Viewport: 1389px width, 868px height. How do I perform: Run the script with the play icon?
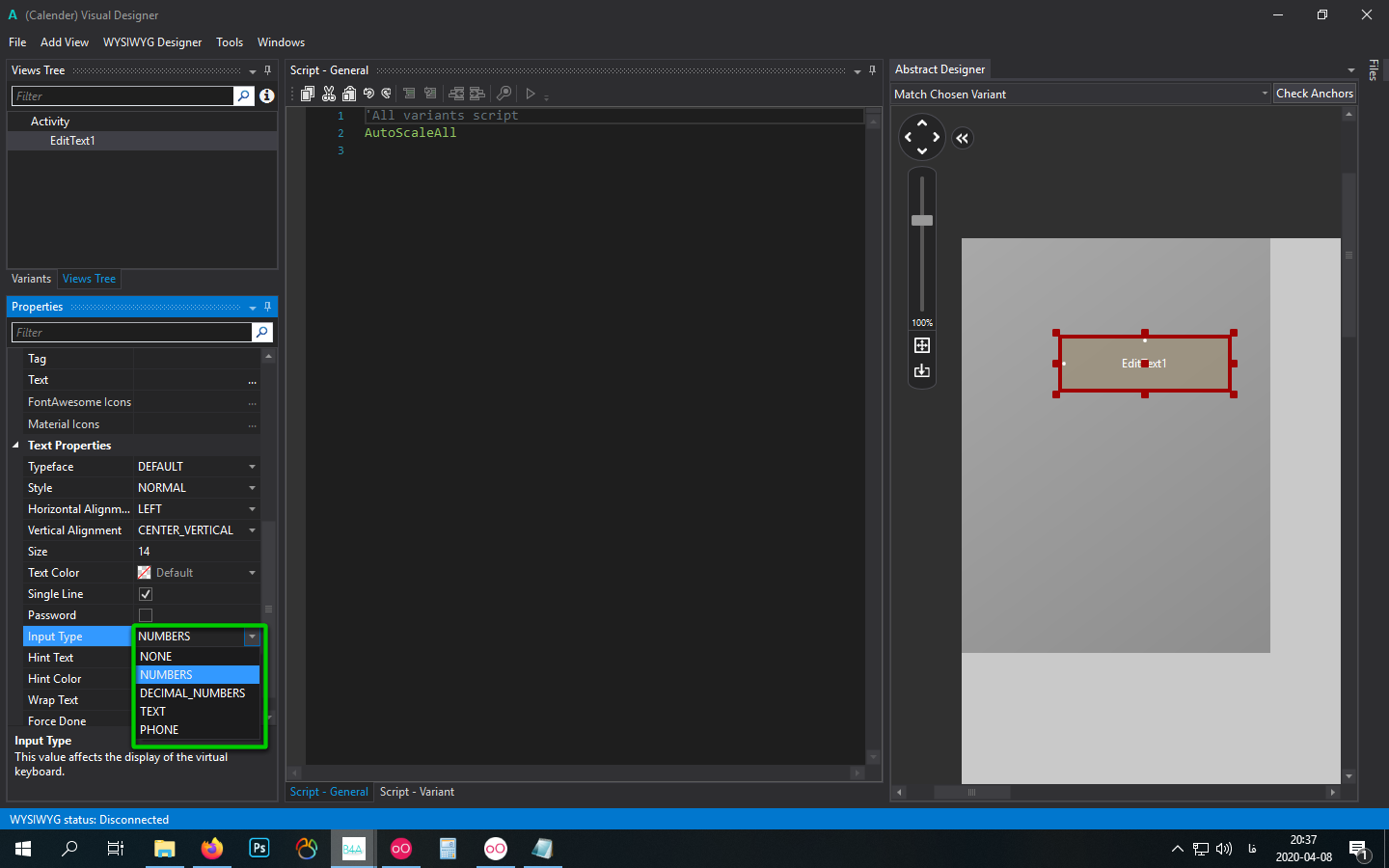531,94
